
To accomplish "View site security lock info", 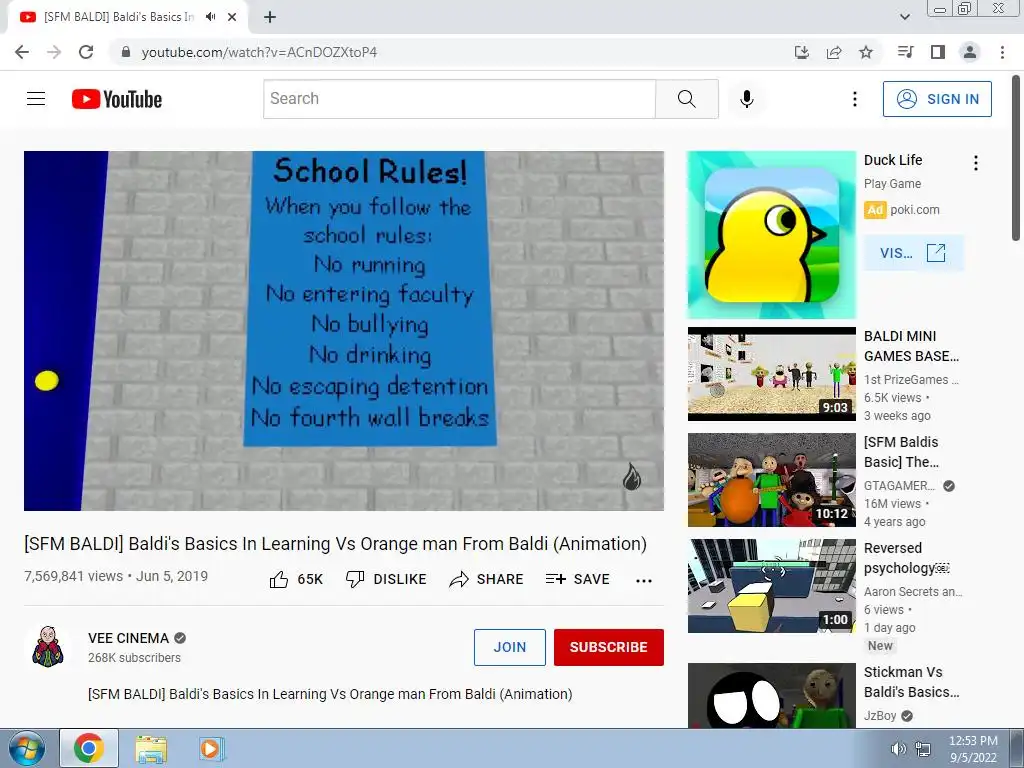I will (126, 52).
